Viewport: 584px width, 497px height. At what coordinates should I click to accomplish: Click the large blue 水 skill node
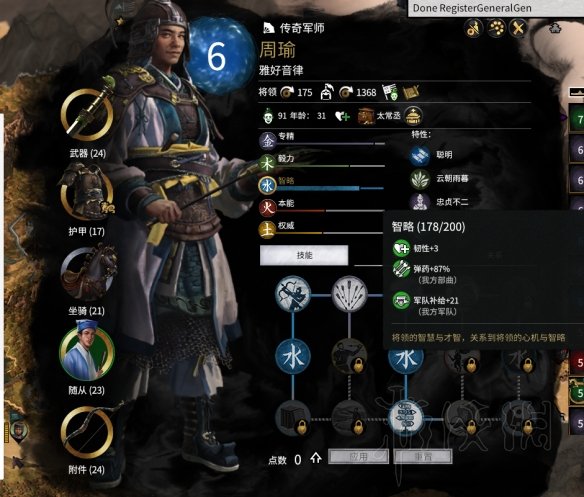[x=293, y=357]
